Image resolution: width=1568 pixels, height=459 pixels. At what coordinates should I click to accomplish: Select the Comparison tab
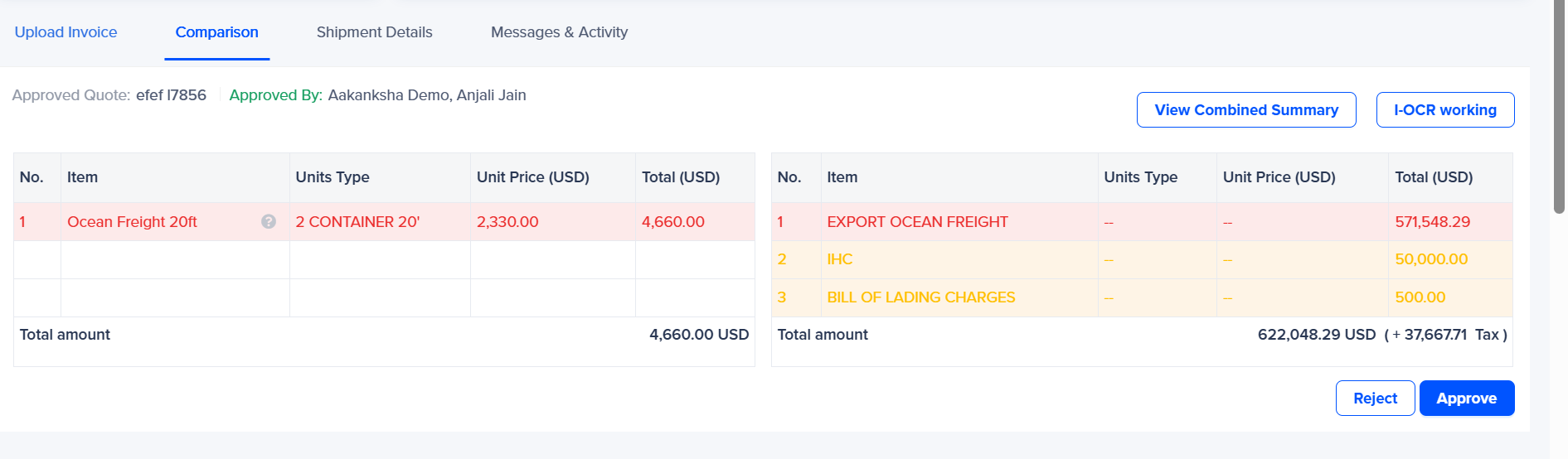pos(216,32)
